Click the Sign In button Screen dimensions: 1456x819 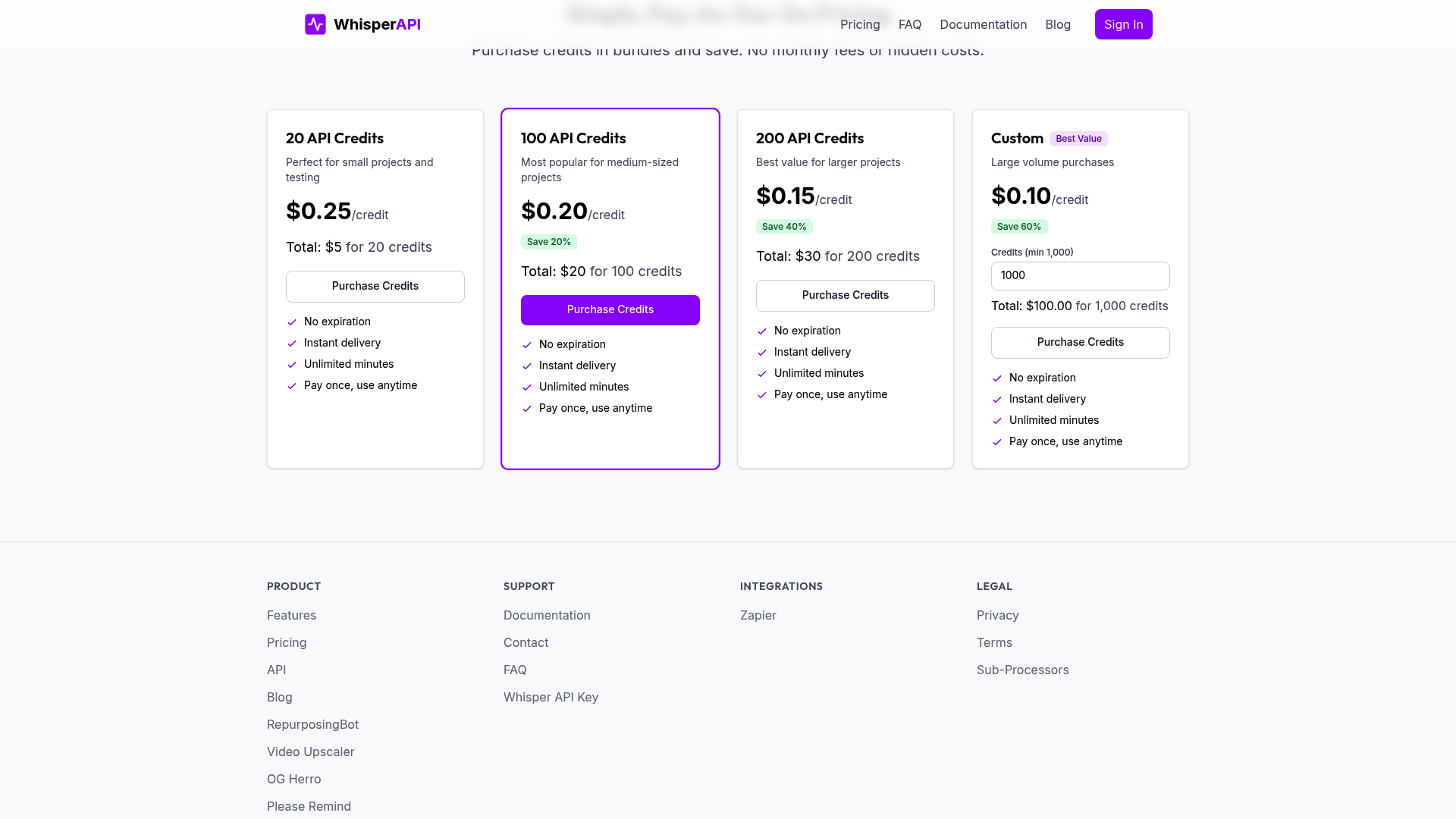(1123, 24)
